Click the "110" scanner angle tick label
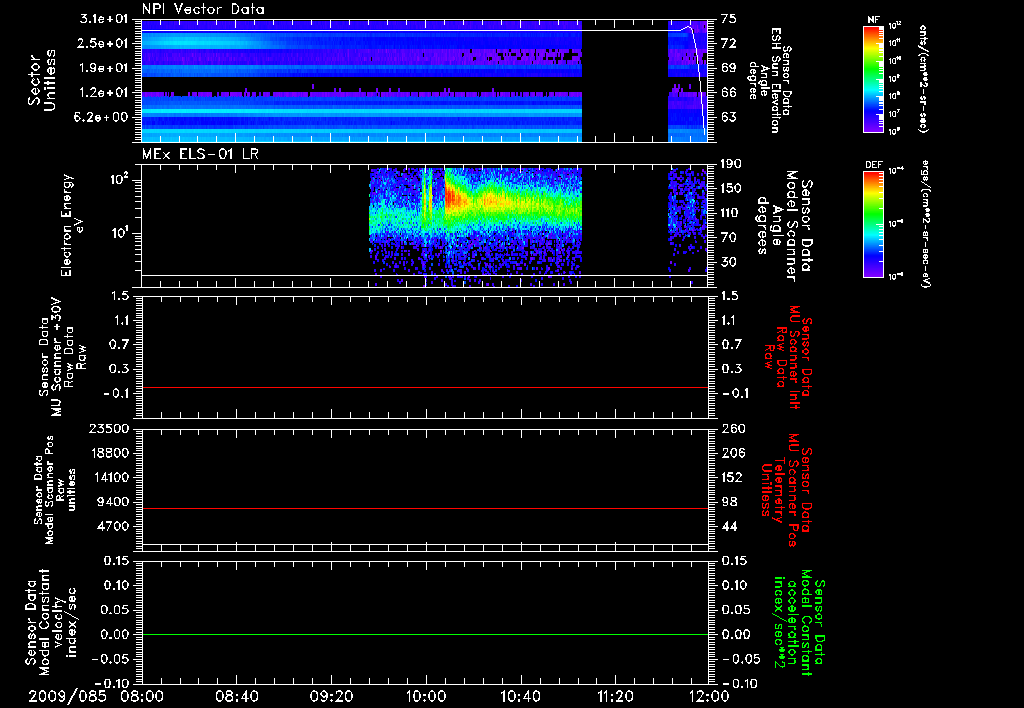This screenshot has height=708, width=1024. tap(731, 213)
